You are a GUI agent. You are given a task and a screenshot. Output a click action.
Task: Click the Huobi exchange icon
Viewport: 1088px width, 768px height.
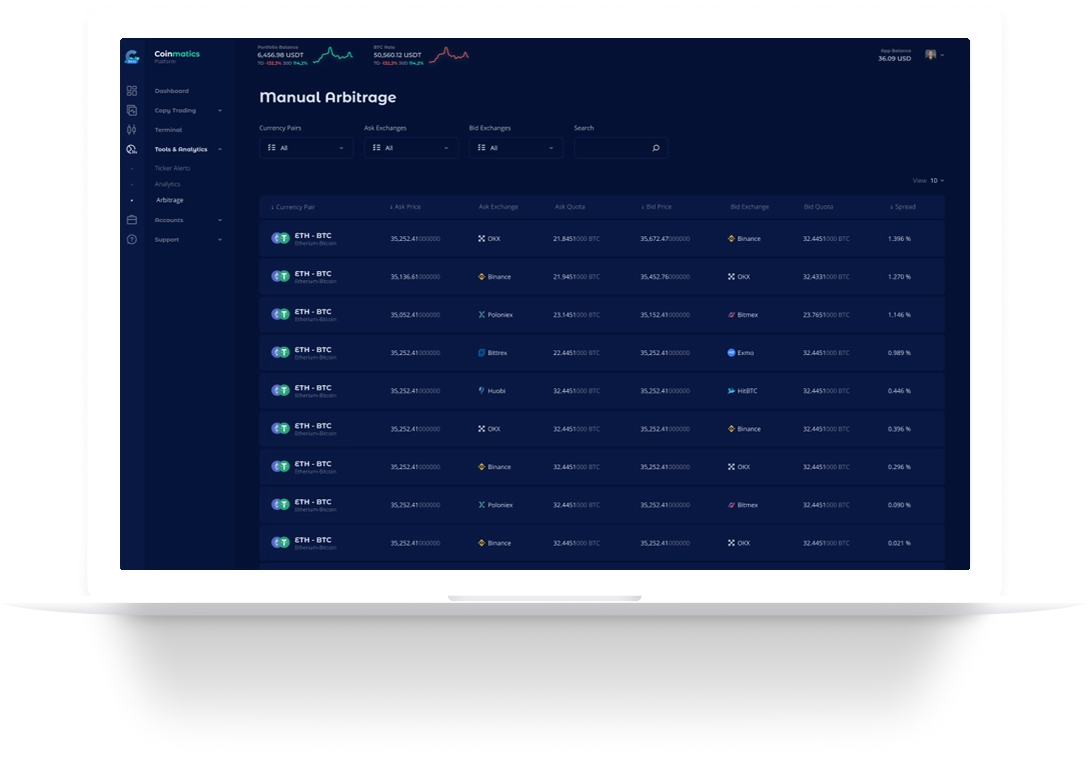tap(482, 391)
